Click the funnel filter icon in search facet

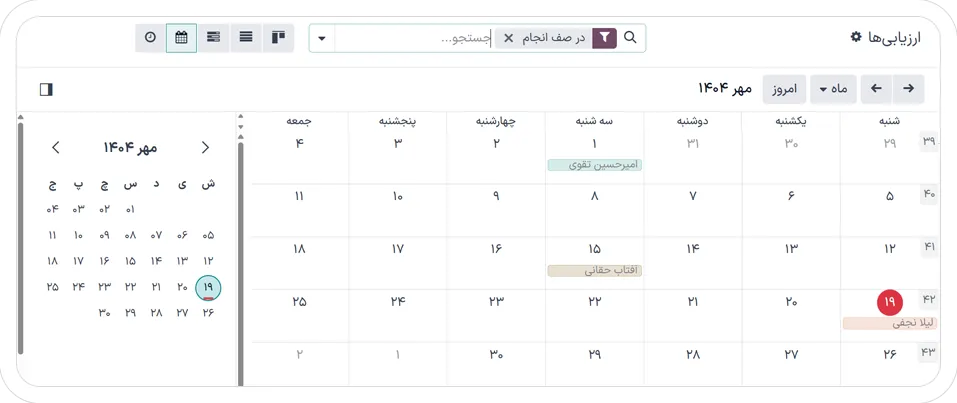[x=604, y=38]
